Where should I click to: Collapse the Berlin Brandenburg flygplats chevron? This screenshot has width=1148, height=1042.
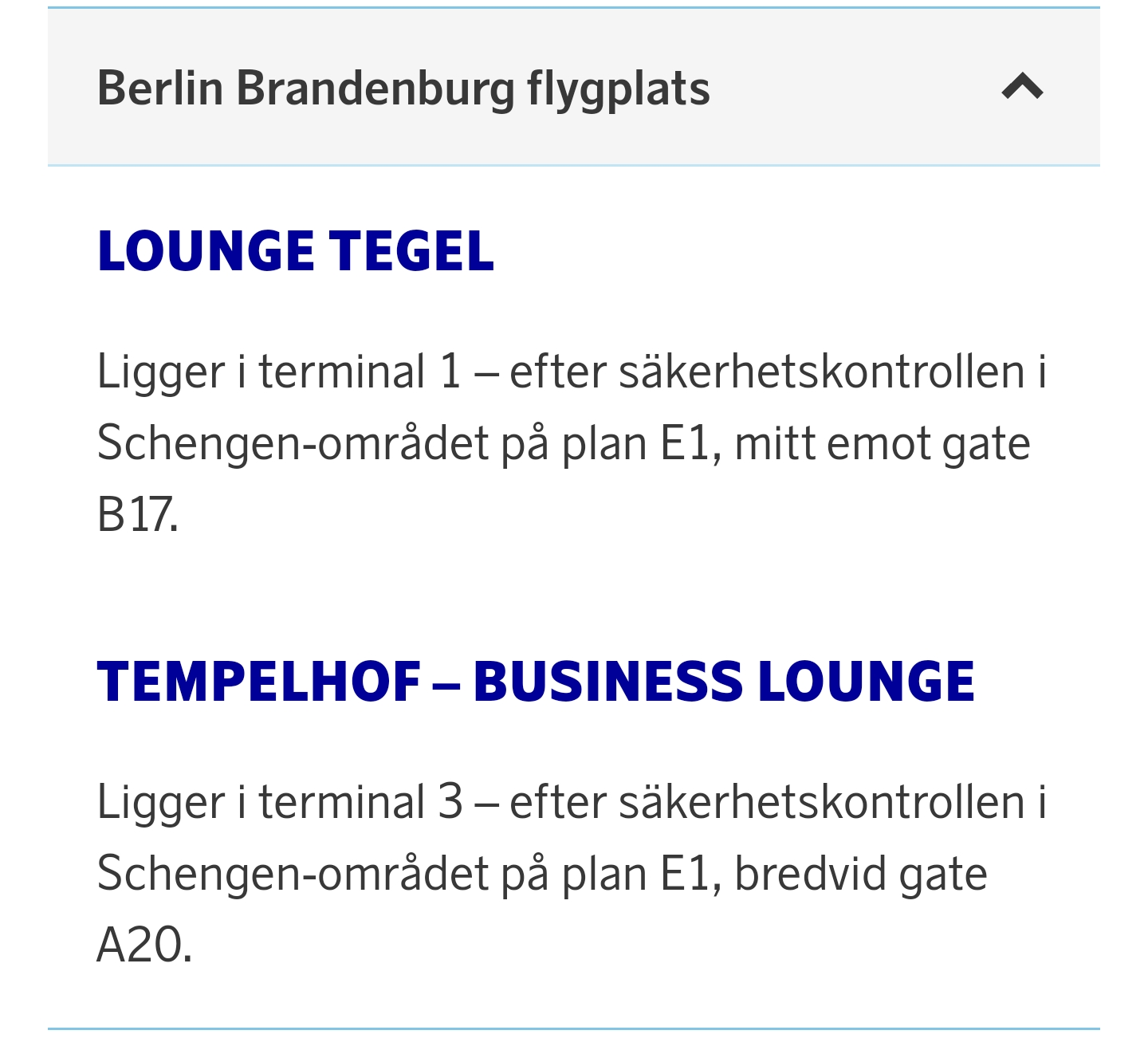(1022, 86)
